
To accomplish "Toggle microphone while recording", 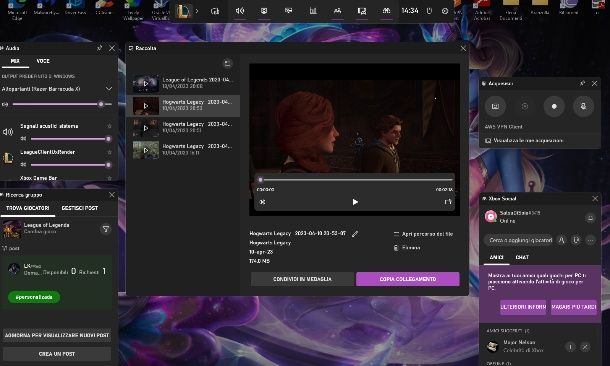I will coord(583,106).
